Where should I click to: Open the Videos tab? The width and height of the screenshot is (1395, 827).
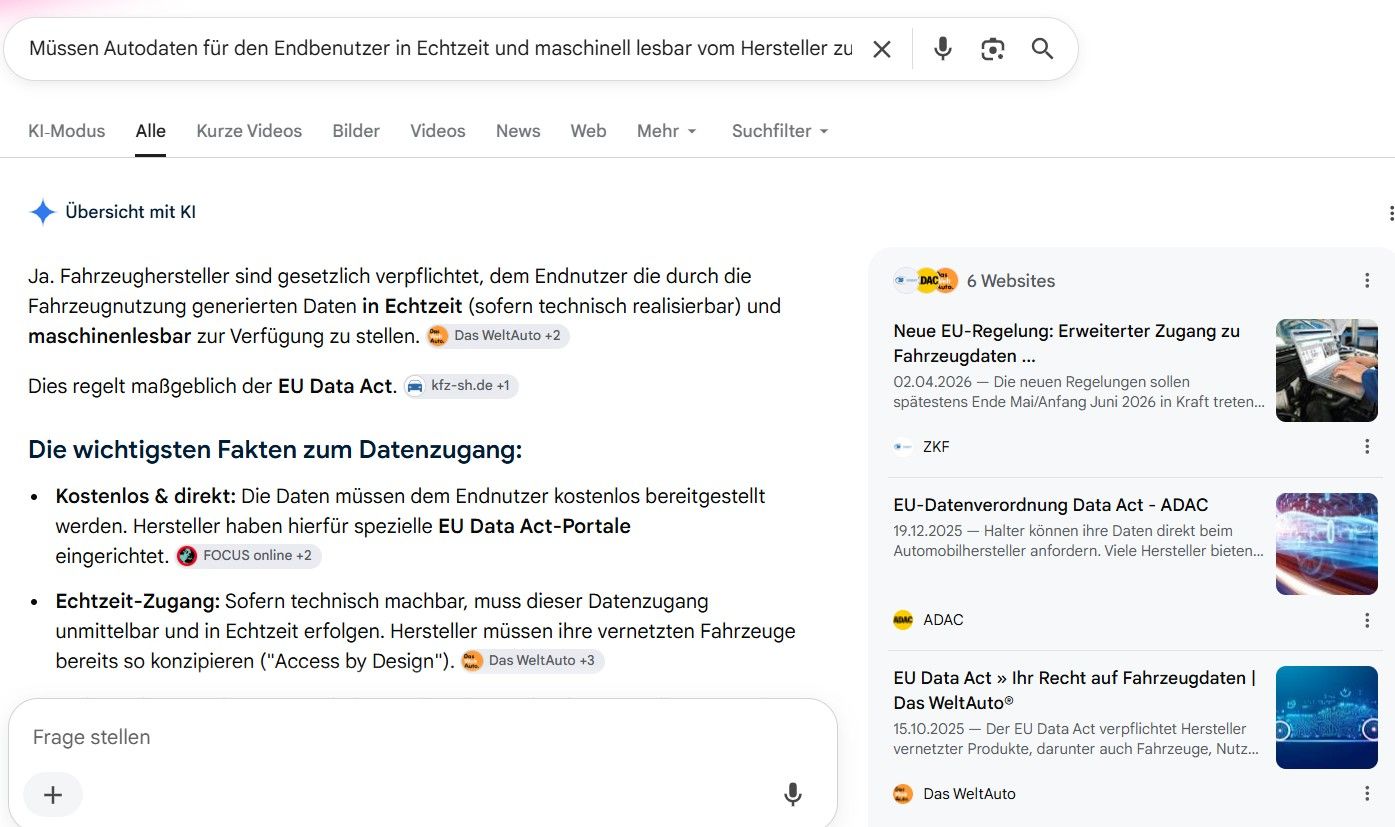438,131
